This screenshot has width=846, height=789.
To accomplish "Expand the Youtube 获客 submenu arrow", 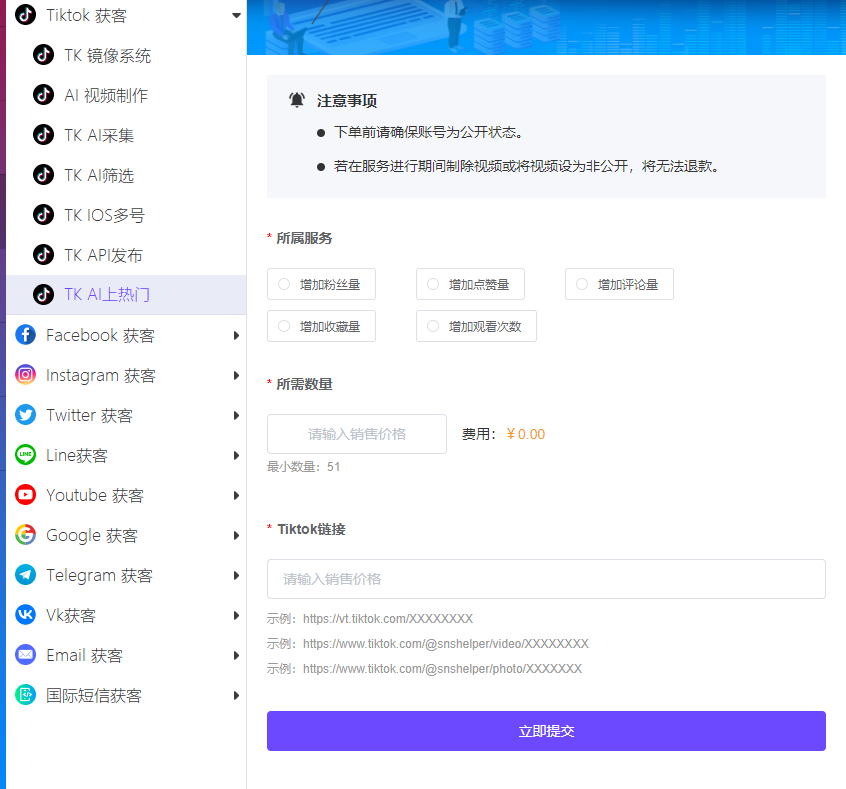I will 236,495.
